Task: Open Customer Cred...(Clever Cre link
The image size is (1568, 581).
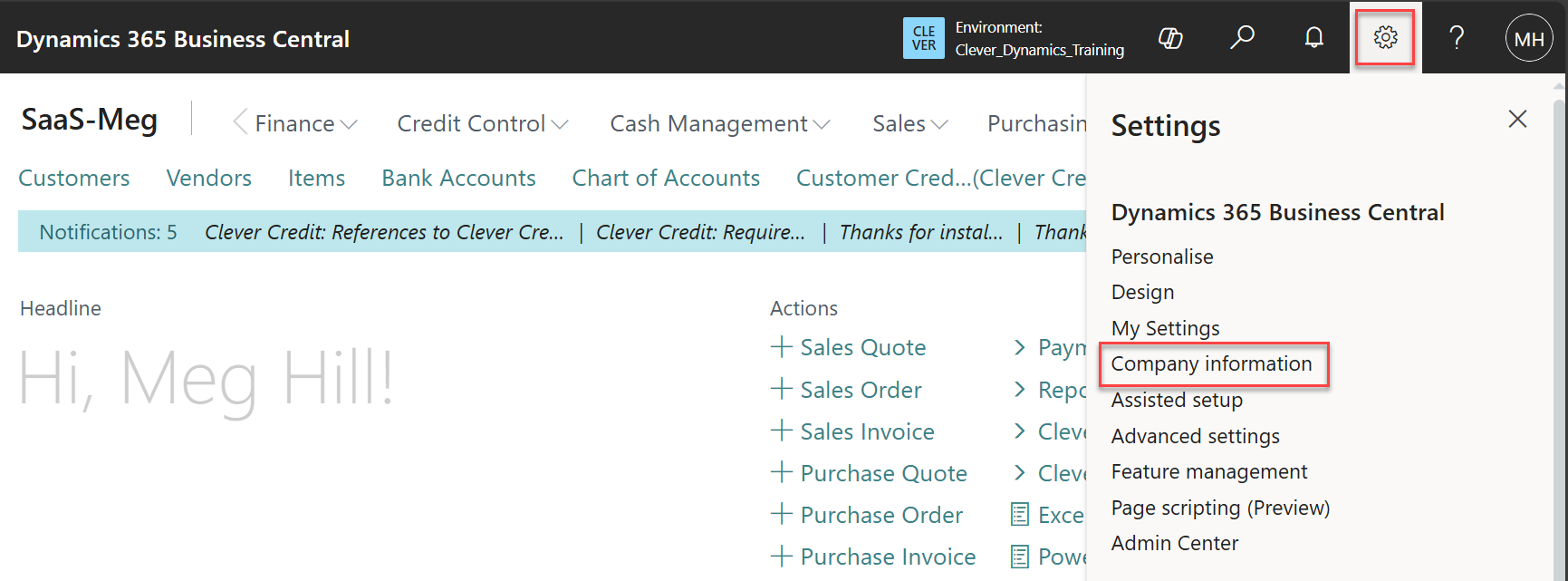Action: point(941,178)
